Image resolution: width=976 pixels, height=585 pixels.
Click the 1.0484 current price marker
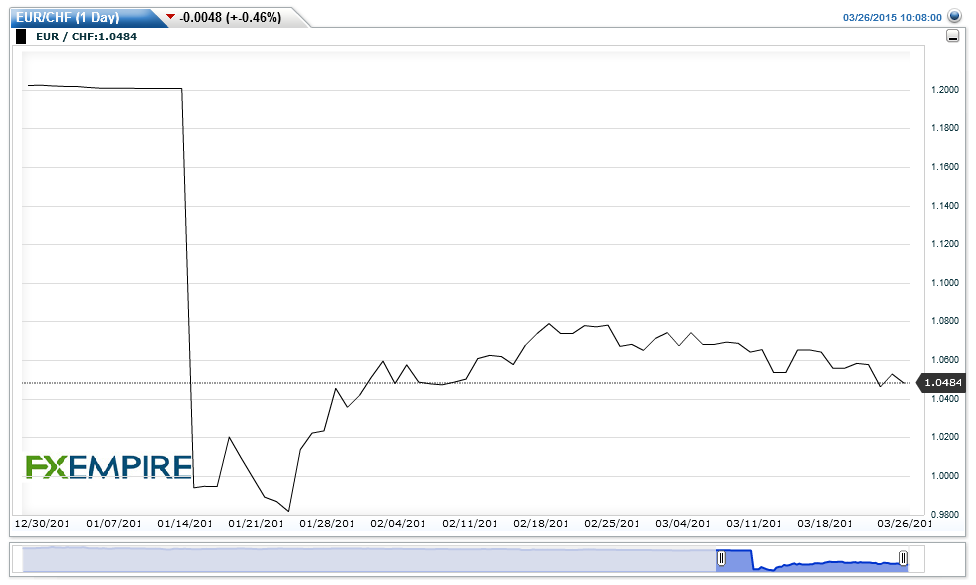[942, 383]
